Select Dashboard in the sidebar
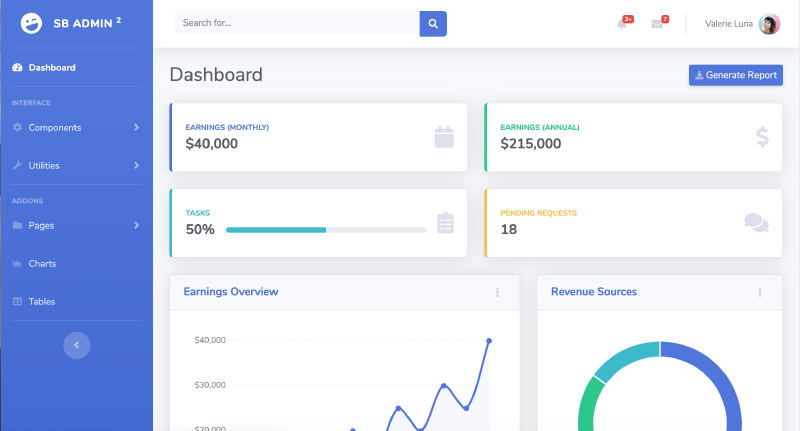The height and width of the screenshot is (431, 800). tap(51, 68)
